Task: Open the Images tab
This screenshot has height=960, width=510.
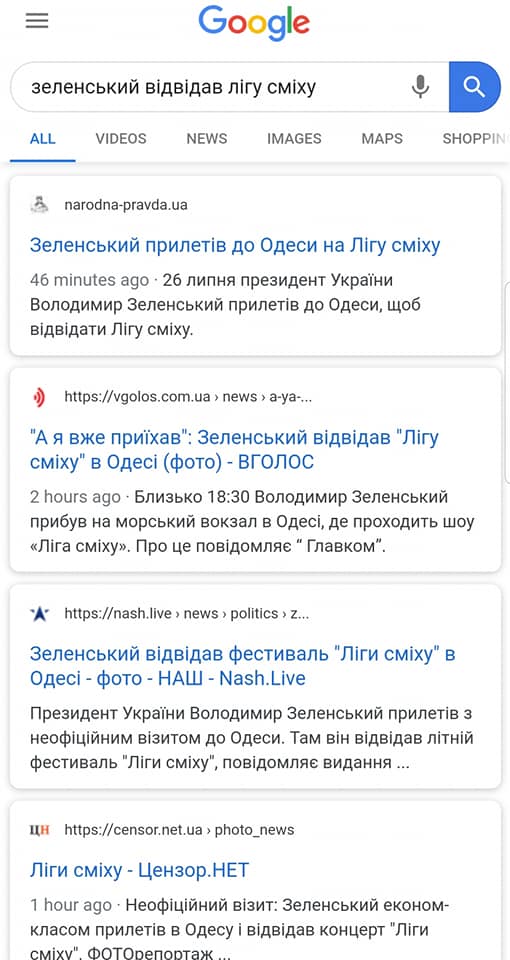Action: 294,139
